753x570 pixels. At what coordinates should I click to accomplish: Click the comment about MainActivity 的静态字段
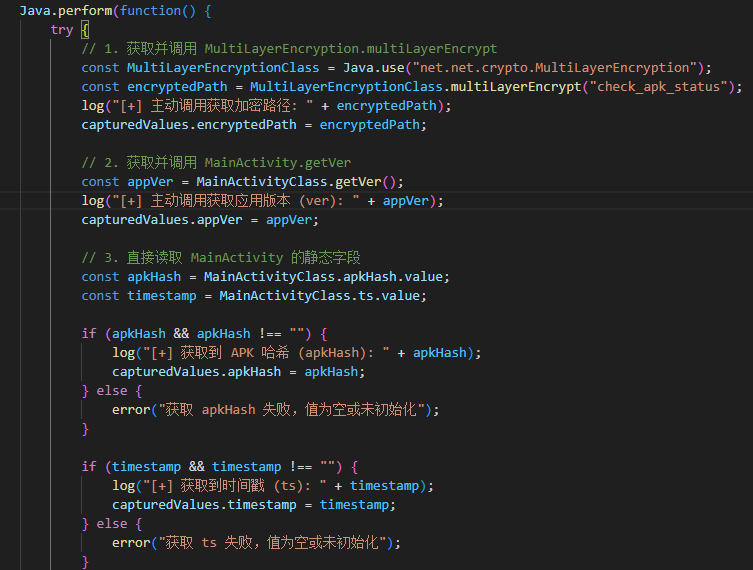tap(221, 258)
